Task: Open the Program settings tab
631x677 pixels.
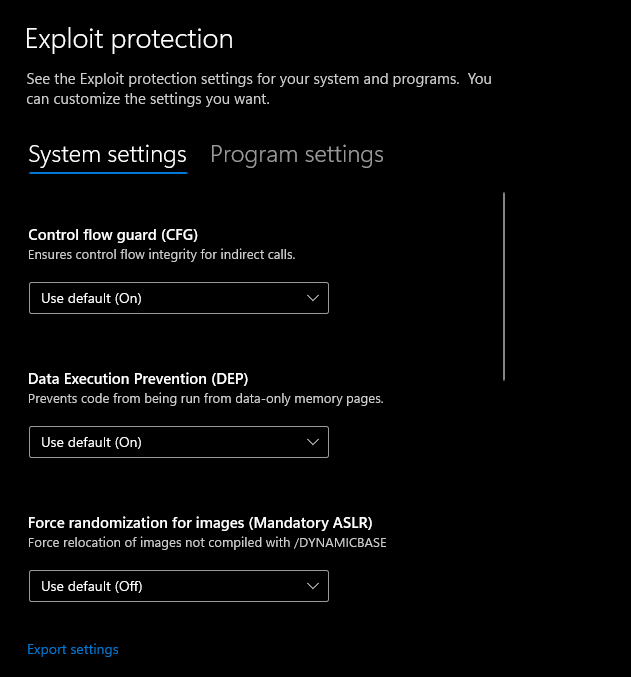Action: (297, 155)
